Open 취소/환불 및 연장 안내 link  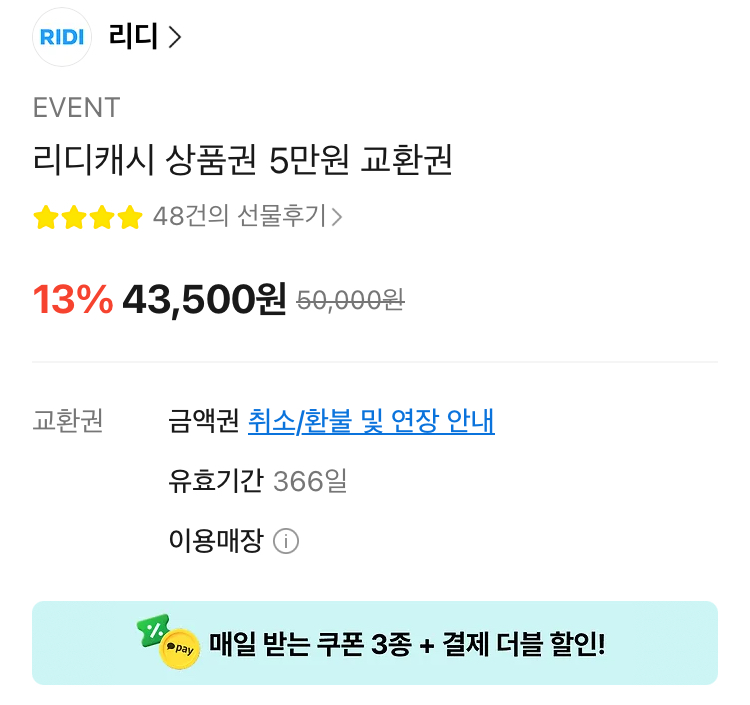point(371,422)
